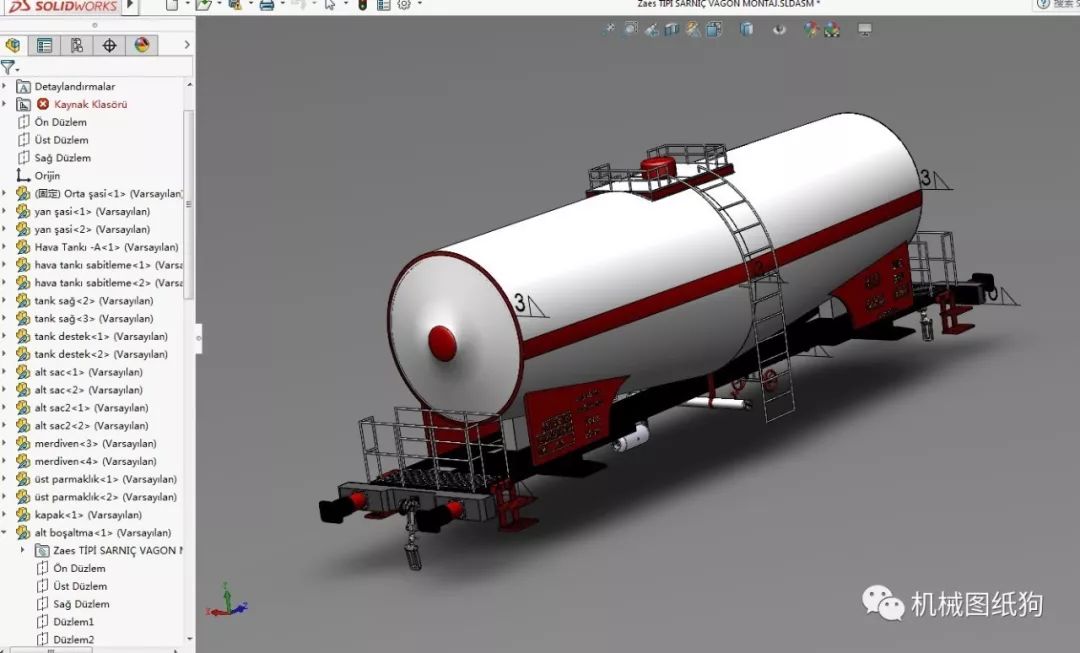Open the DisplayManager color ball tab
The height and width of the screenshot is (653, 1080).
coord(142,45)
